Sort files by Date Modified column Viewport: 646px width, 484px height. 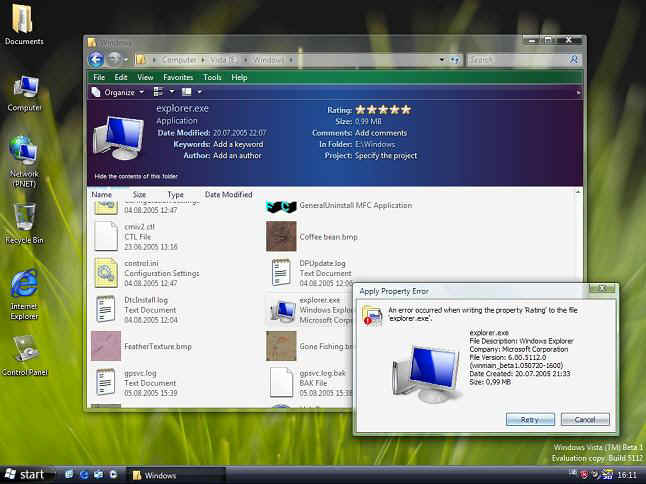tap(228, 195)
